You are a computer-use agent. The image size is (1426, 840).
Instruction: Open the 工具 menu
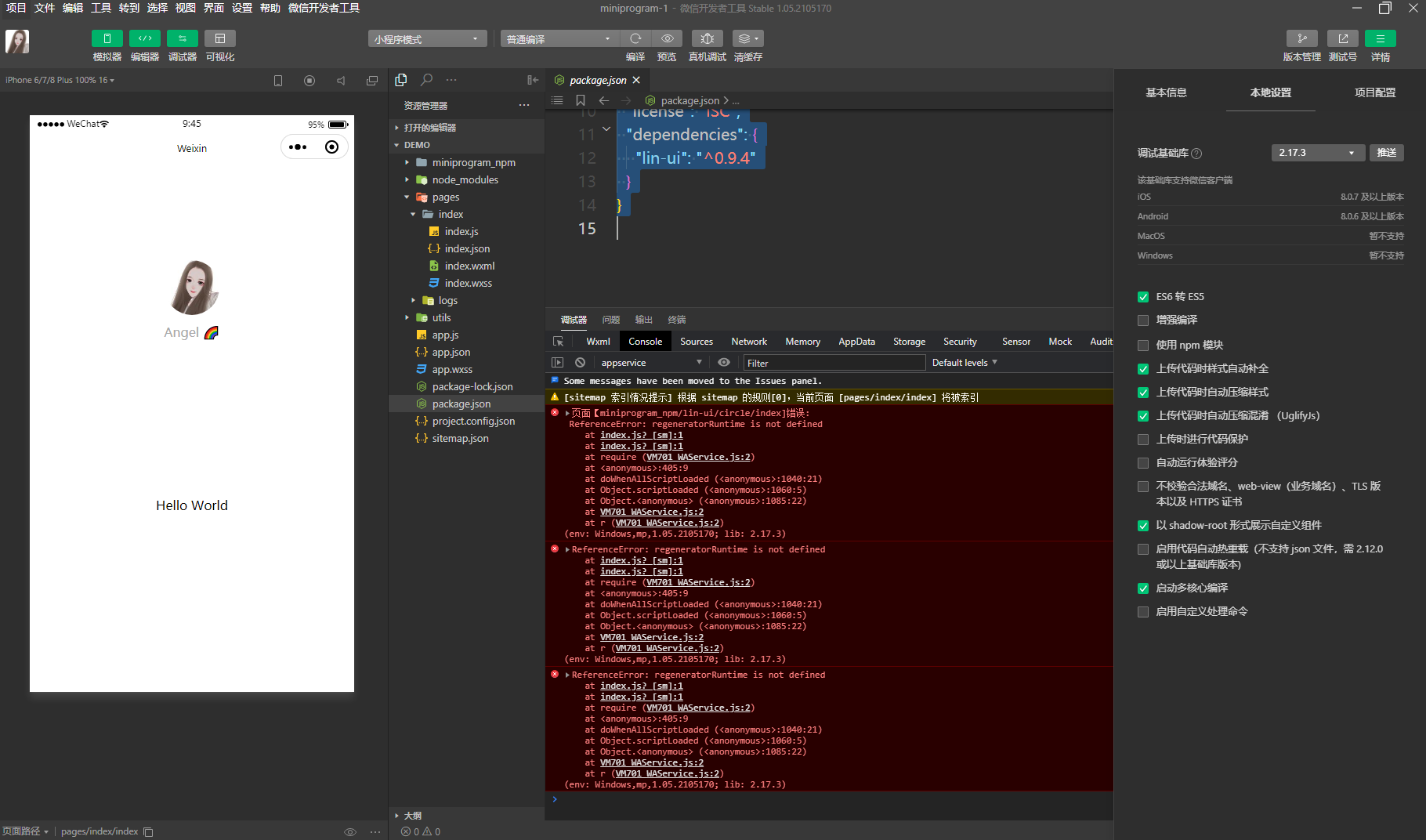pos(101,8)
